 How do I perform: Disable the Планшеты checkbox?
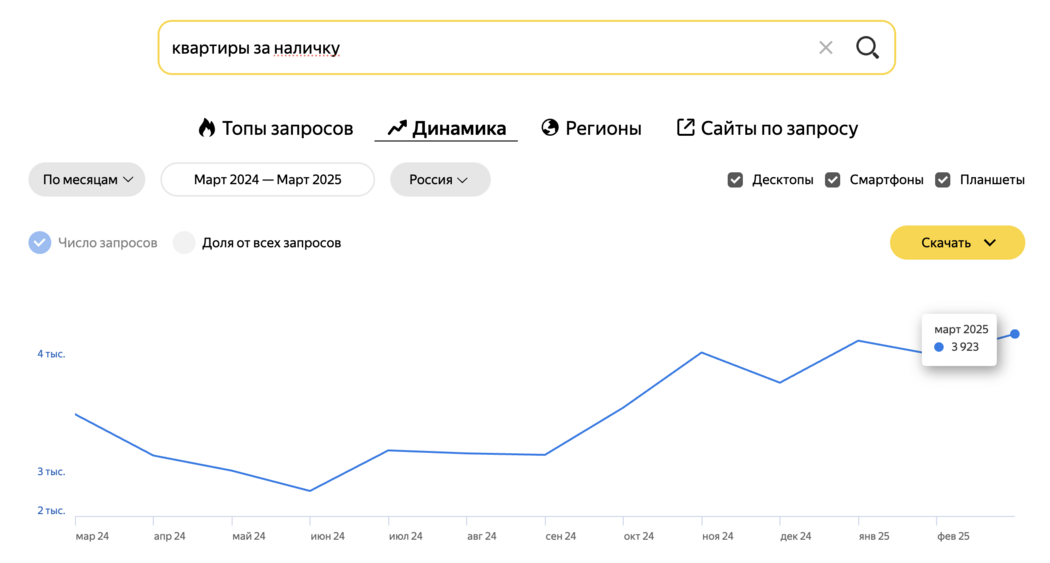[943, 179]
